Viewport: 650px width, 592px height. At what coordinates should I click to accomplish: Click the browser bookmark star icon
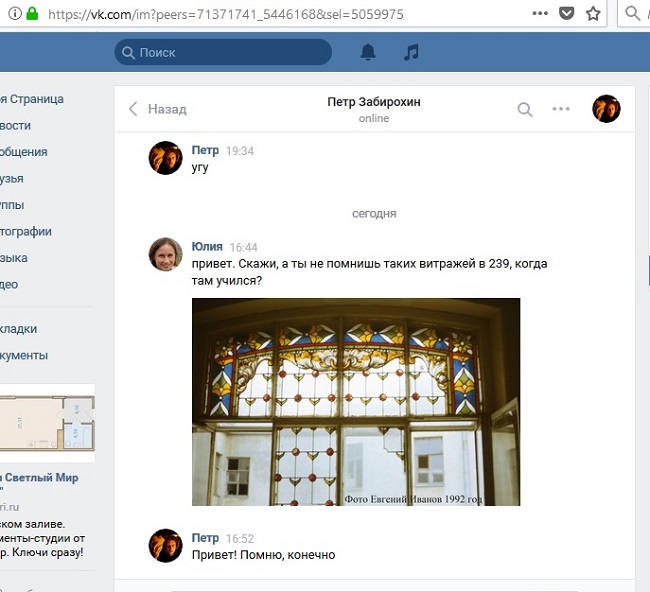coord(593,14)
